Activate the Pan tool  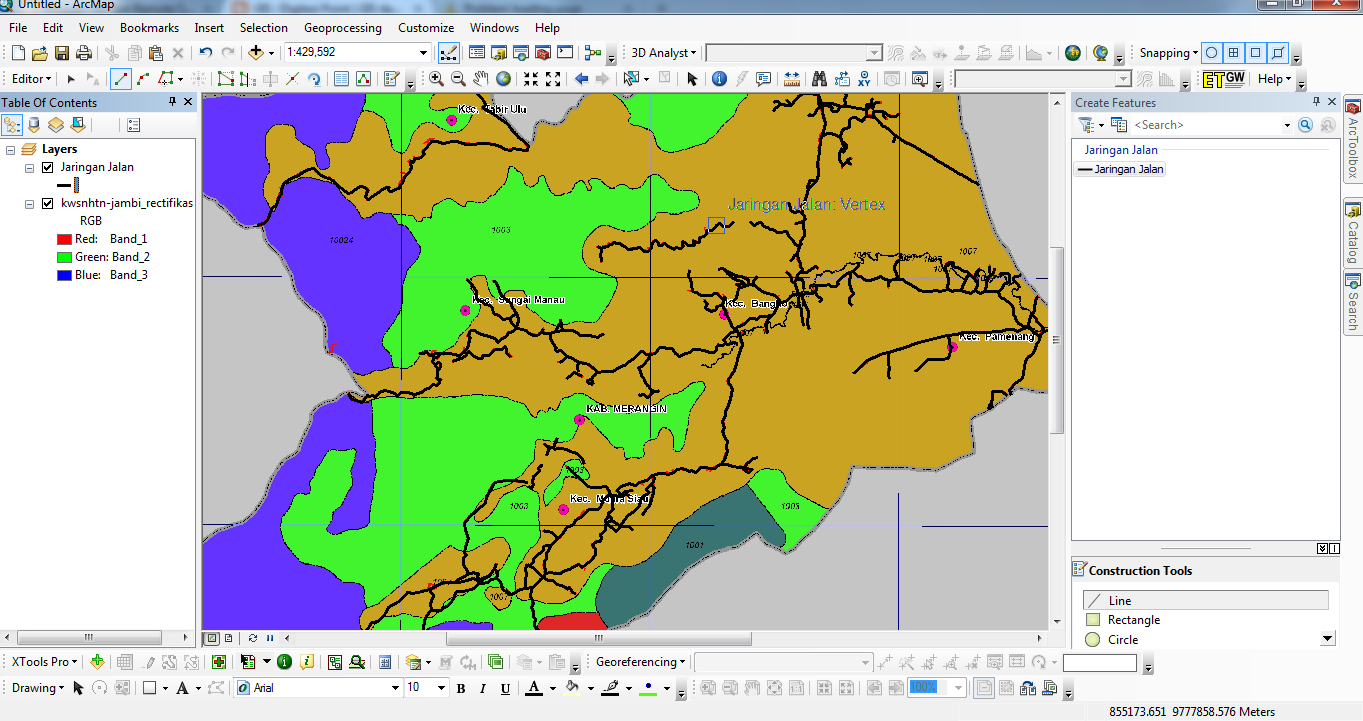[480, 77]
